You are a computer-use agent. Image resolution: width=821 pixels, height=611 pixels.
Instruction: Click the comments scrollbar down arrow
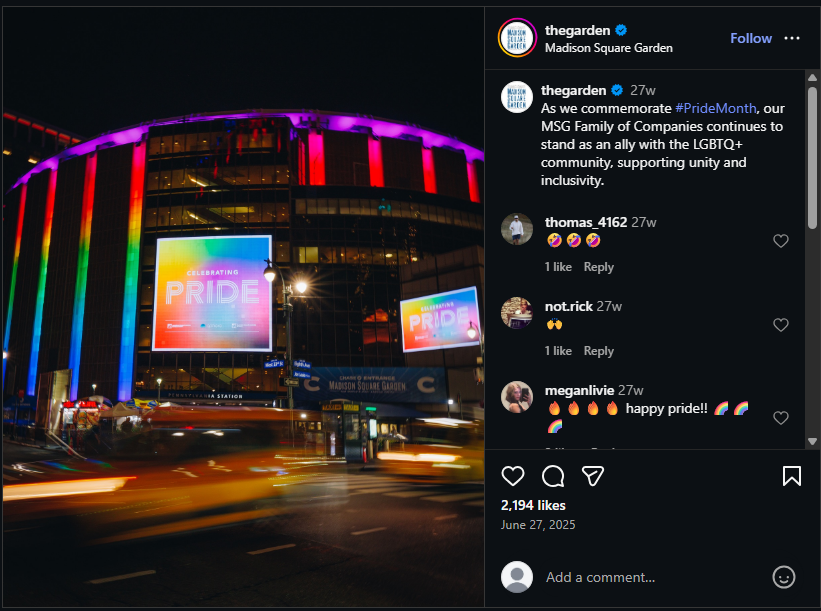812,441
